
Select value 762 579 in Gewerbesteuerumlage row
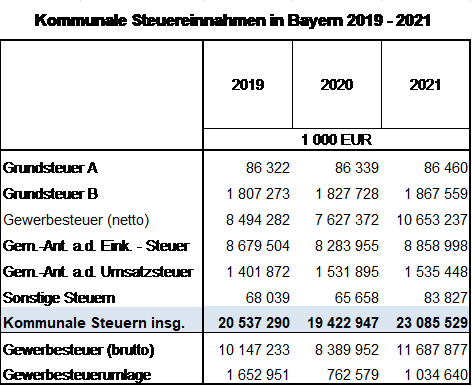click(x=353, y=375)
